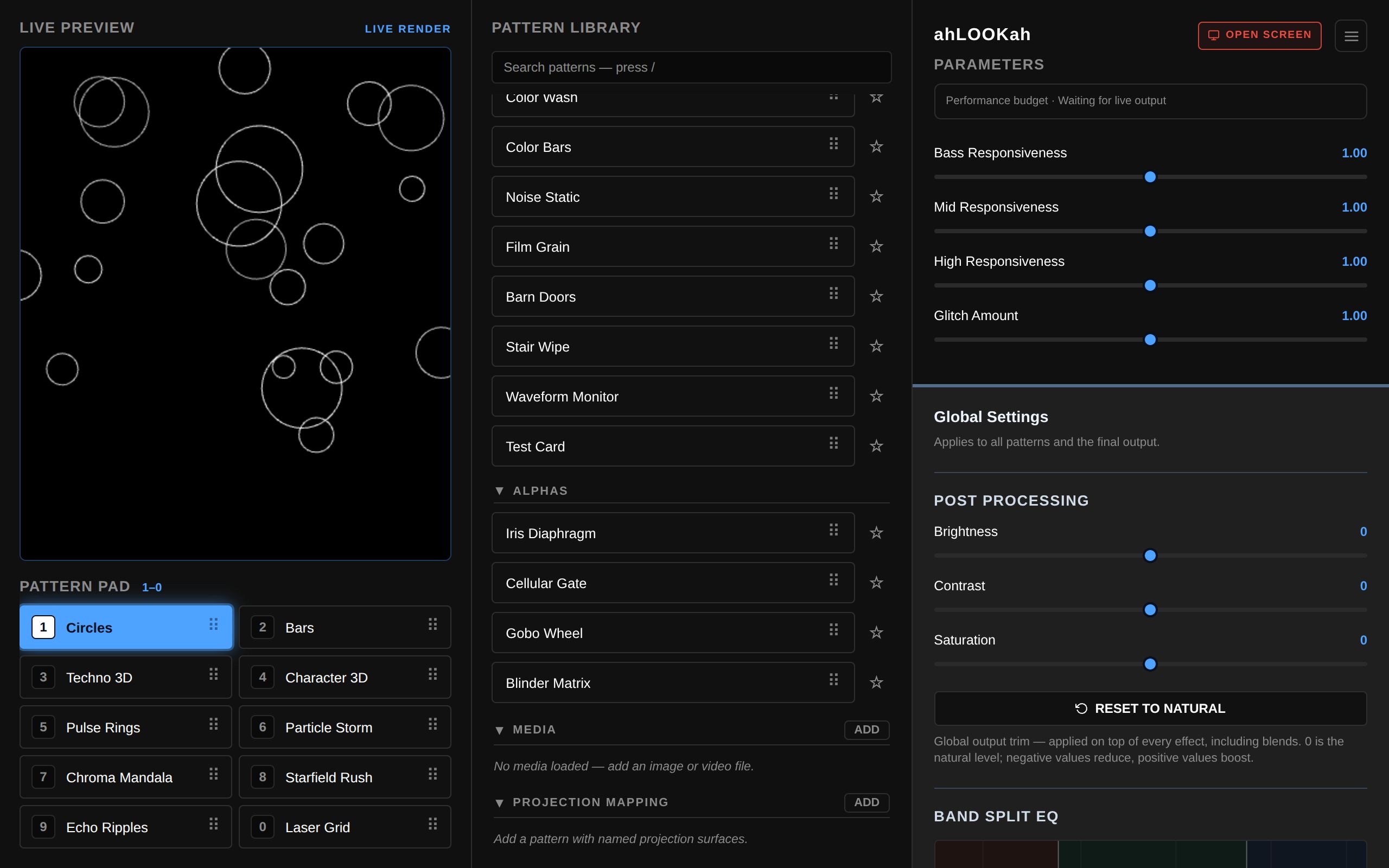The height and width of the screenshot is (868, 1389).
Task: Click the Waveform Monitor drag handle
Action: pyautogui.click(x=833, y=393)
